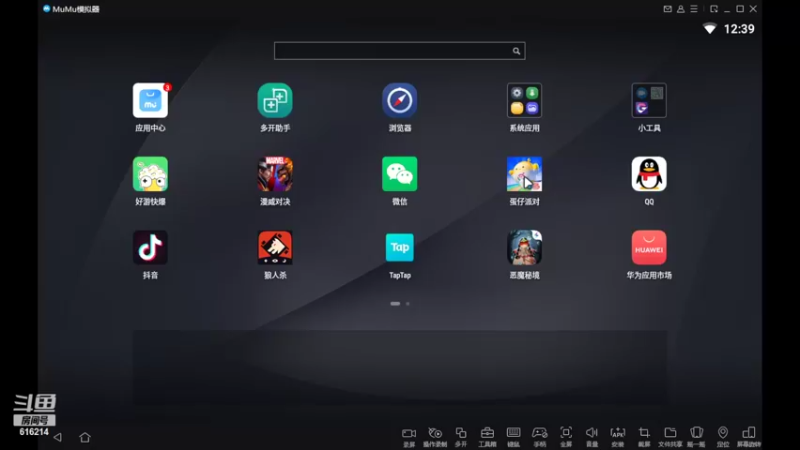Open the QQ penguin app
This screenshot has width=800, height=450.
click(649, 174)
